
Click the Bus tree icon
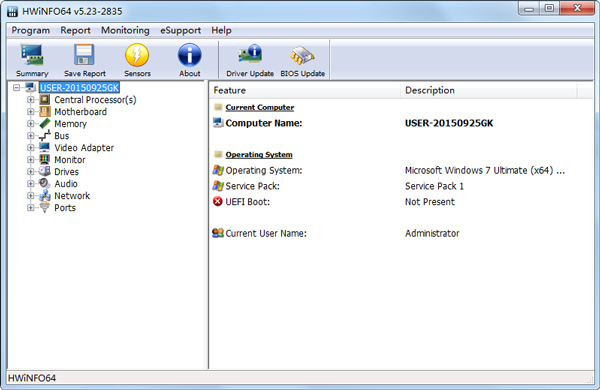pos(45,135)
